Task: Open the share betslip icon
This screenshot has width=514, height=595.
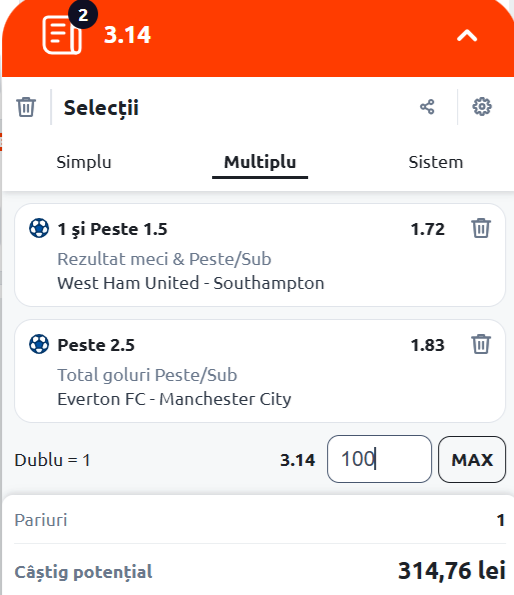Action: (427, 107)
